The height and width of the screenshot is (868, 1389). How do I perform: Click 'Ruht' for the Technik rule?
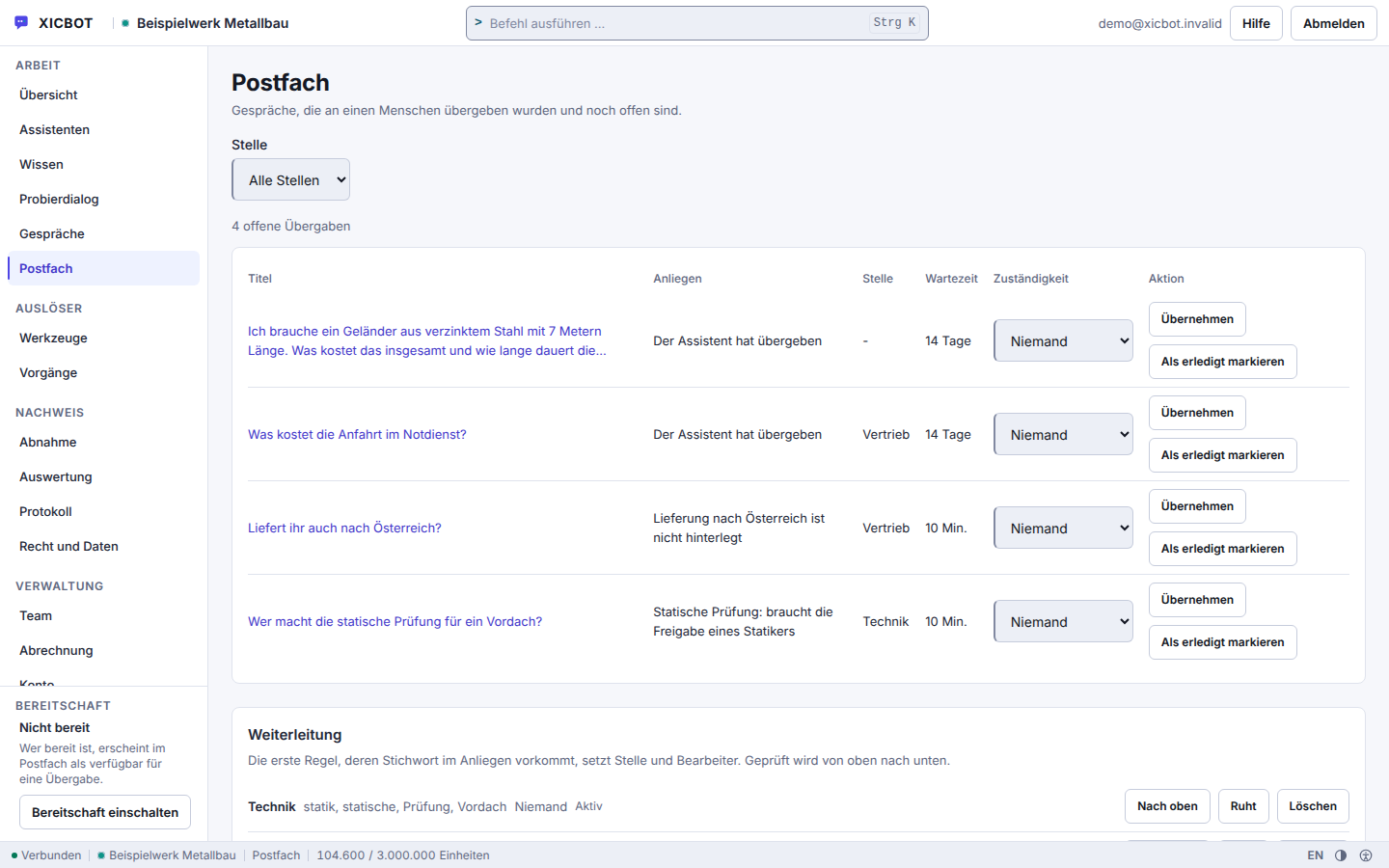tap(1243, 806)
